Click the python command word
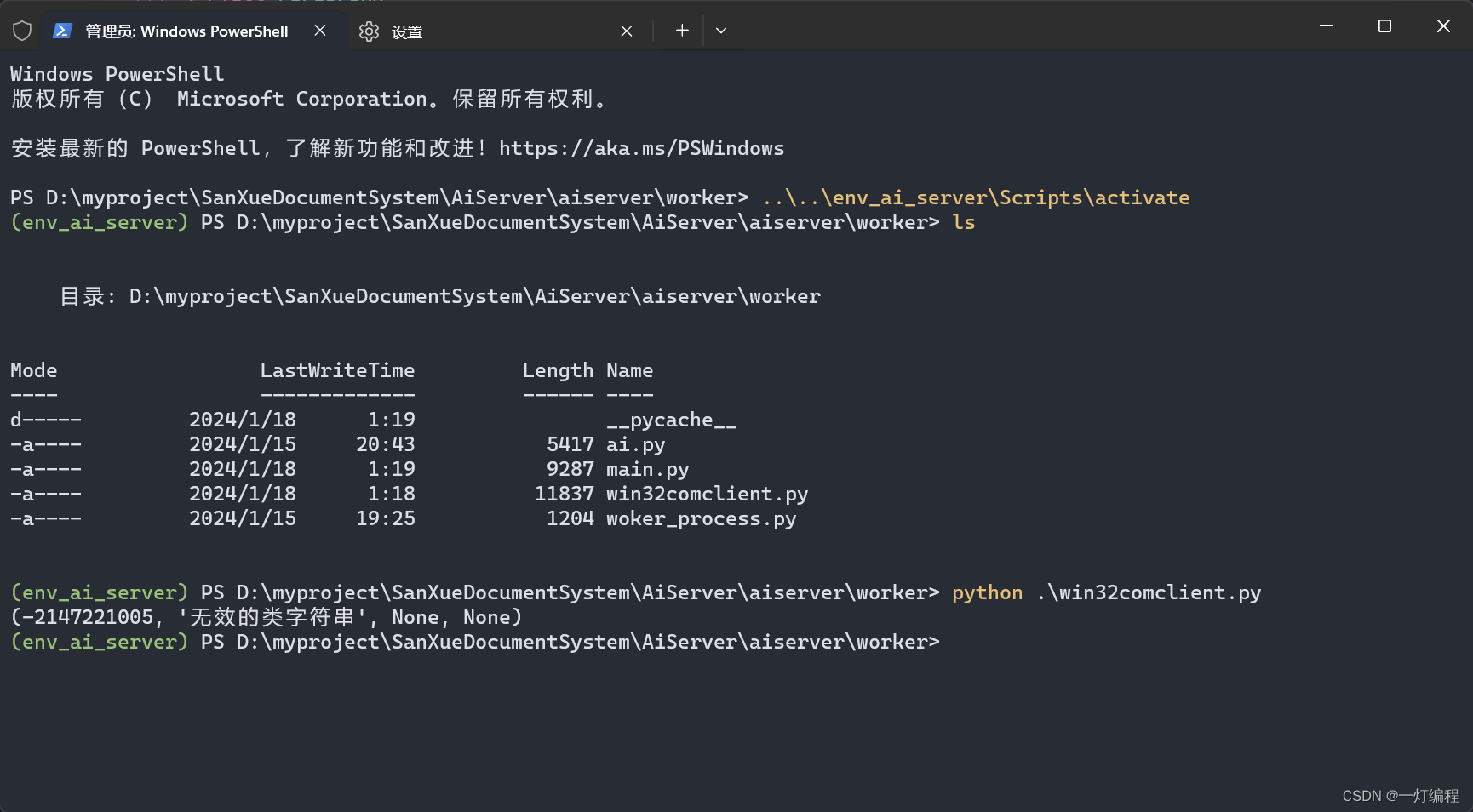Screen dimensions: 1473x812 click(x=988, y=592)
